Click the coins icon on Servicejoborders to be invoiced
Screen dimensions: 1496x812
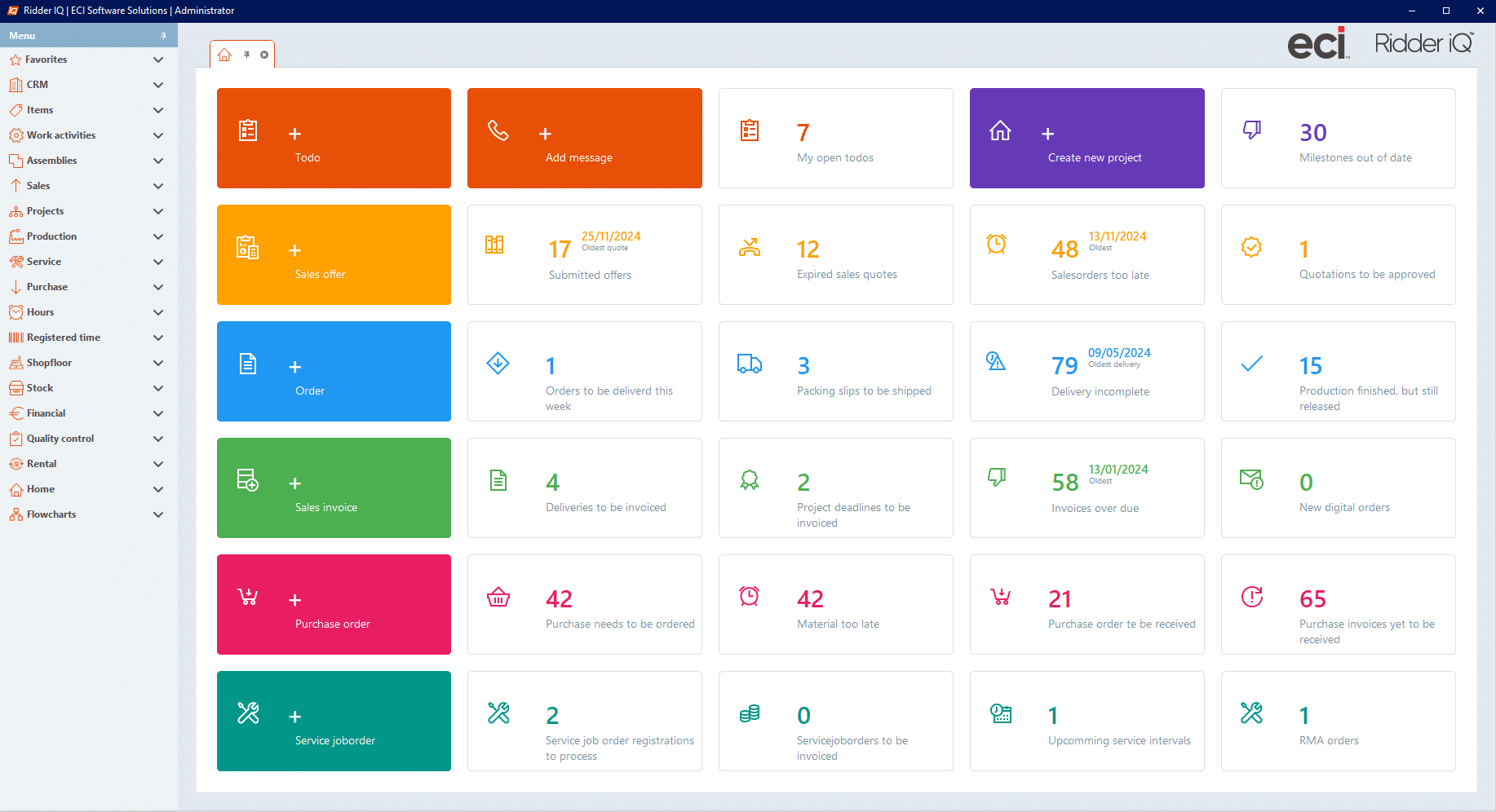[x=749, y=713]
